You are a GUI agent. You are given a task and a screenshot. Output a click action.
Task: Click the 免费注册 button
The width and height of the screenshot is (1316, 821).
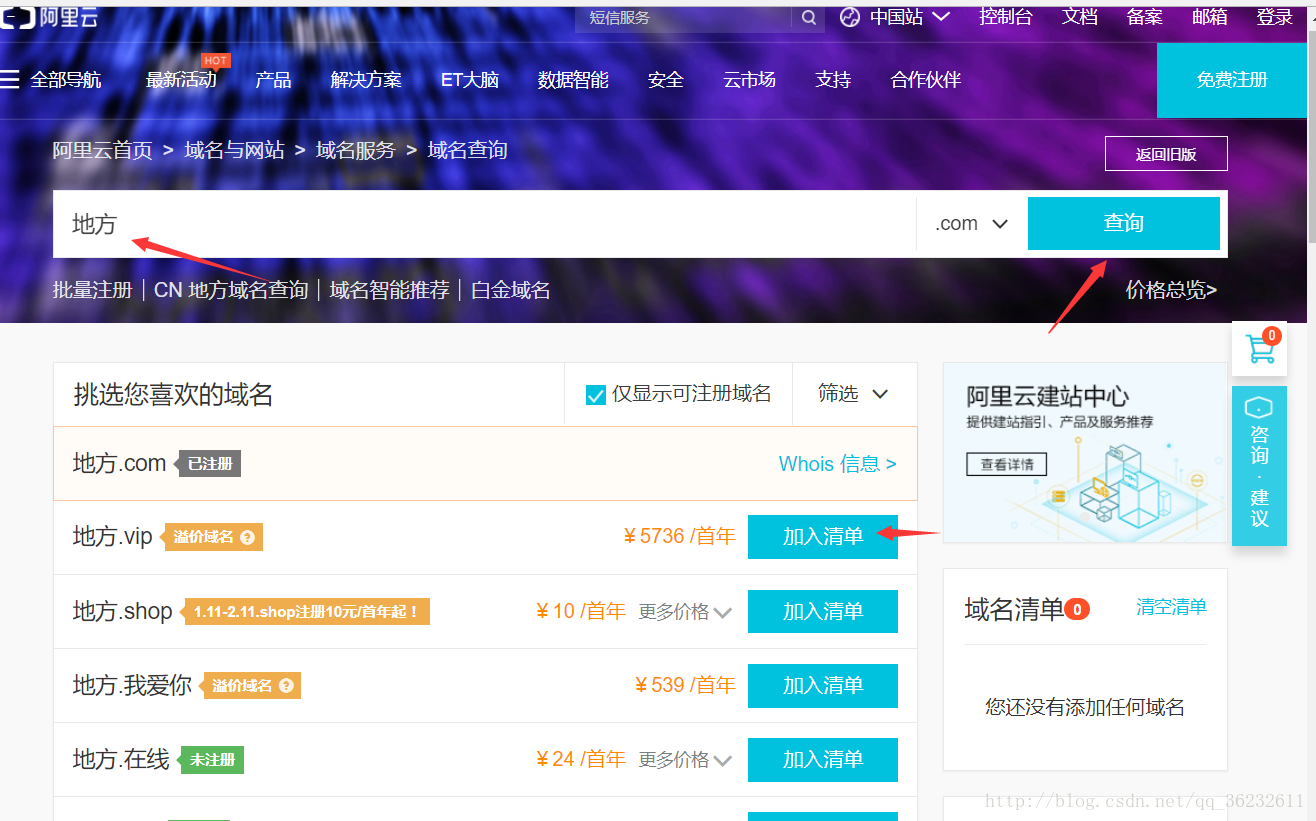[x=1232, y=81]
